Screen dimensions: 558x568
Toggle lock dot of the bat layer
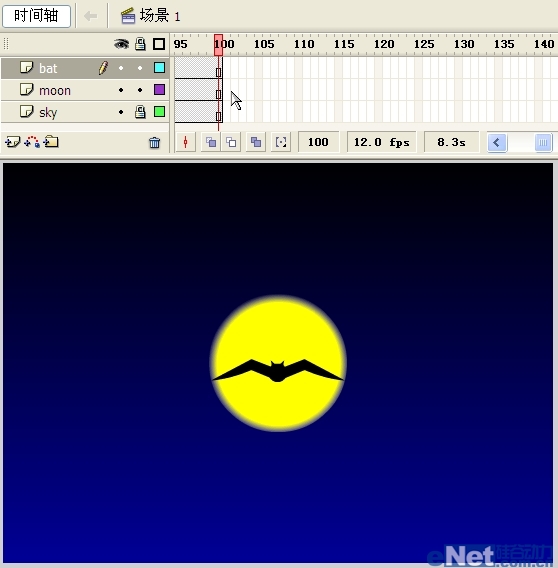tap(140, 68)
